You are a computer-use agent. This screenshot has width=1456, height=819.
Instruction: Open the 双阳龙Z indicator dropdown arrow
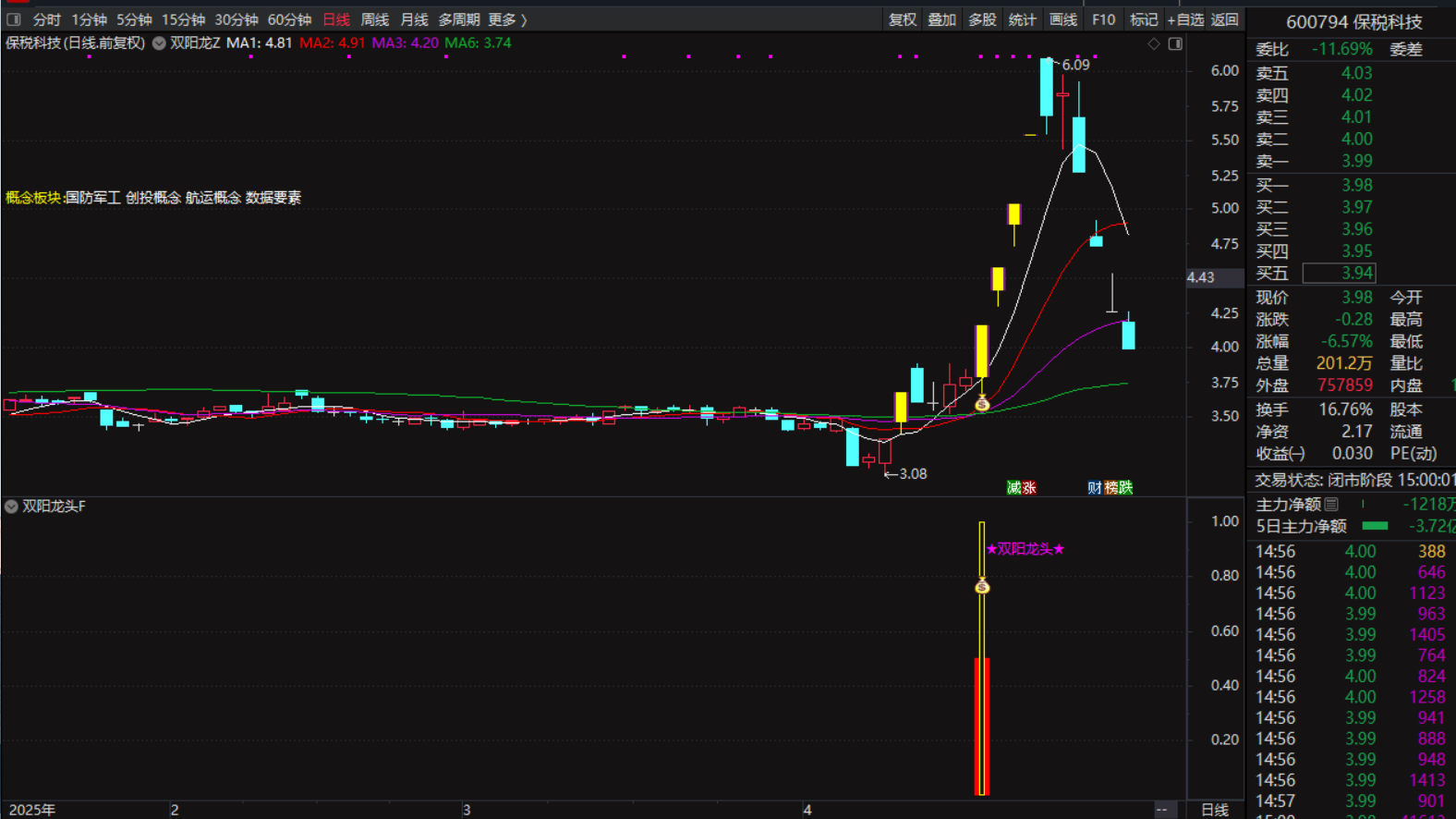[159, 43]
